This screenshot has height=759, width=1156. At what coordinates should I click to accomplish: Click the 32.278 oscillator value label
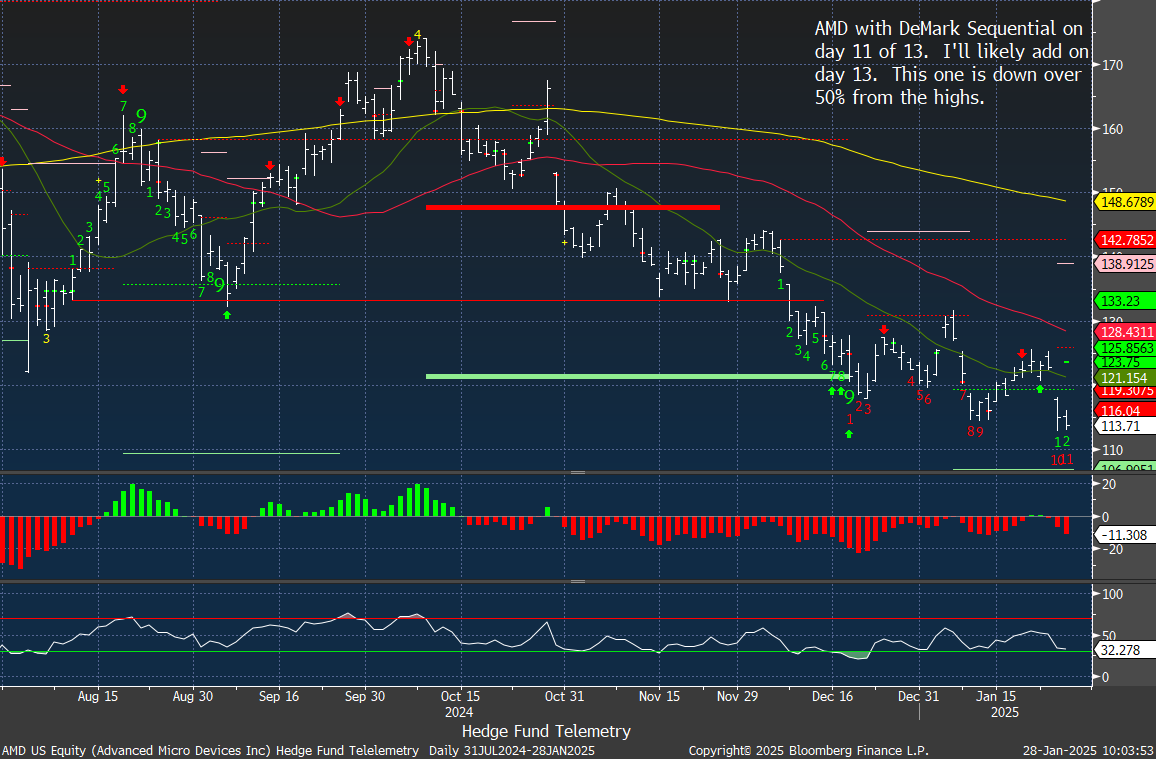(1127, 651)
